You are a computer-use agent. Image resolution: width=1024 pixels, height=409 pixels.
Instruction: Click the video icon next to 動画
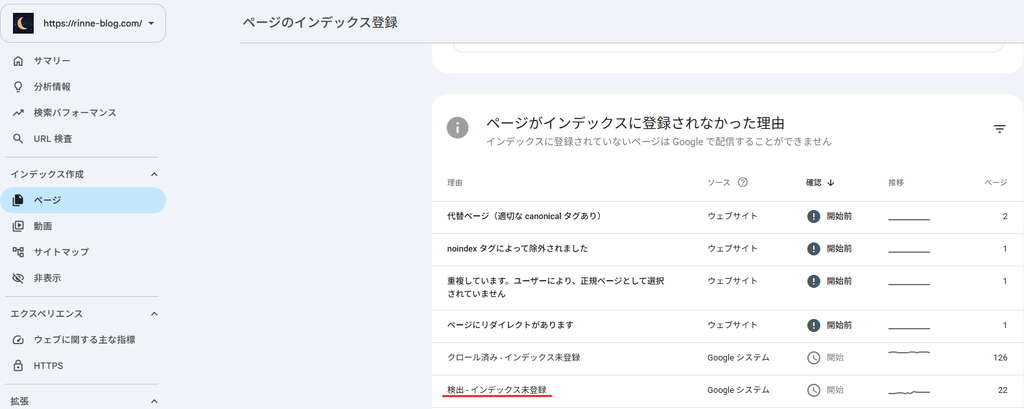click(18, 226)
